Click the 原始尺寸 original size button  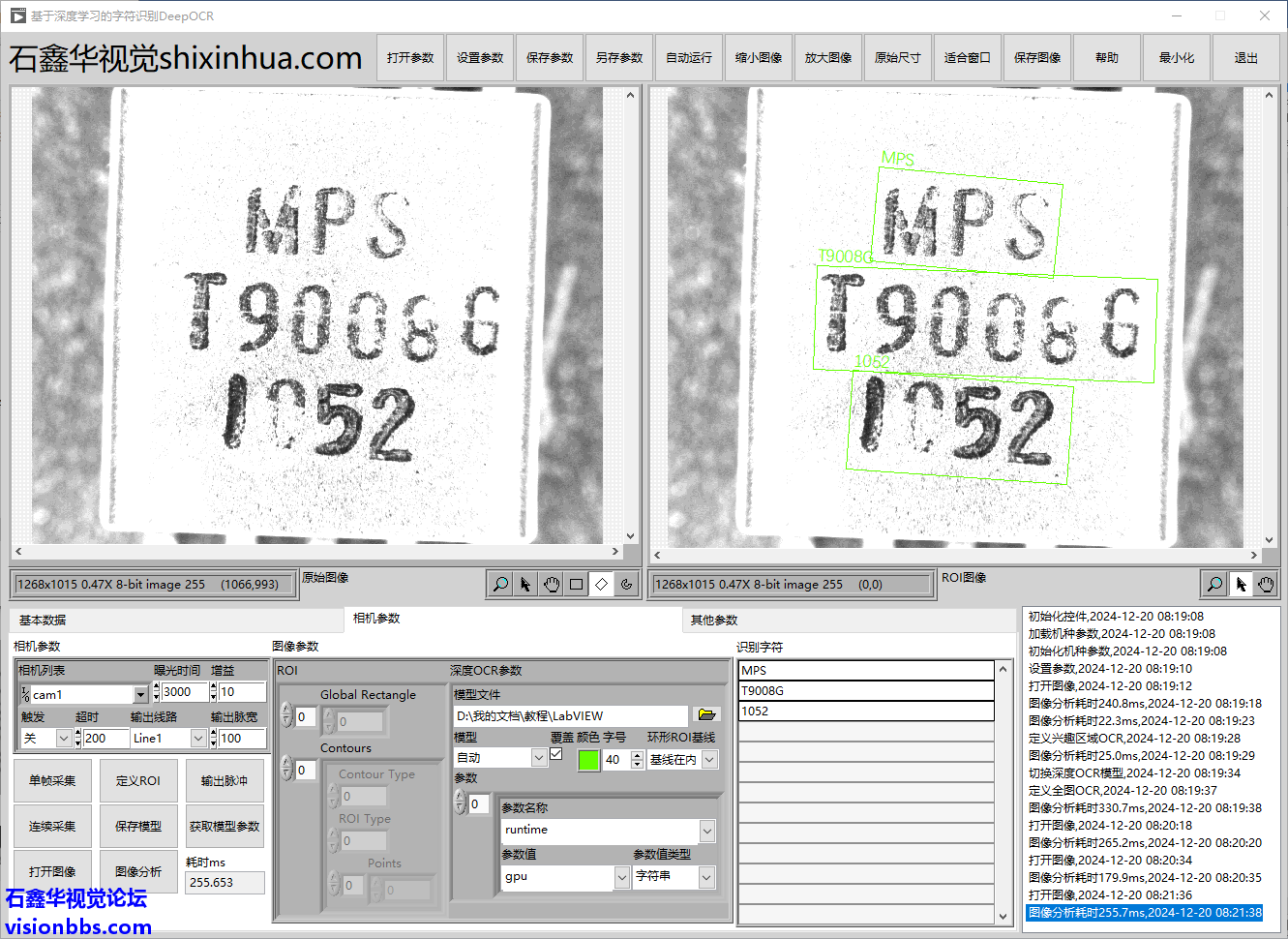(898, 58)
